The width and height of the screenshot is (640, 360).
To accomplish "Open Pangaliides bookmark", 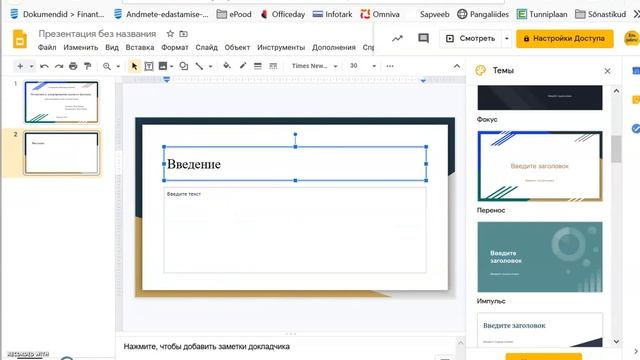I will coord(483,14).
